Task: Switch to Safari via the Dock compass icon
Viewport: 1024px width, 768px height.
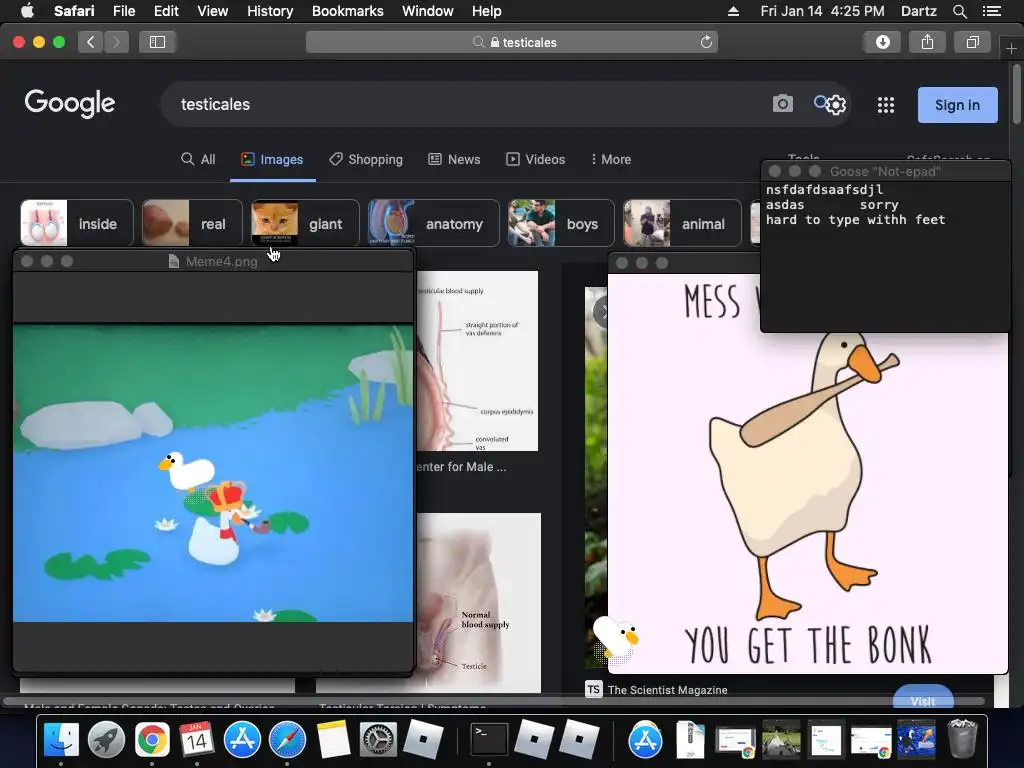Action: (287, 739)
